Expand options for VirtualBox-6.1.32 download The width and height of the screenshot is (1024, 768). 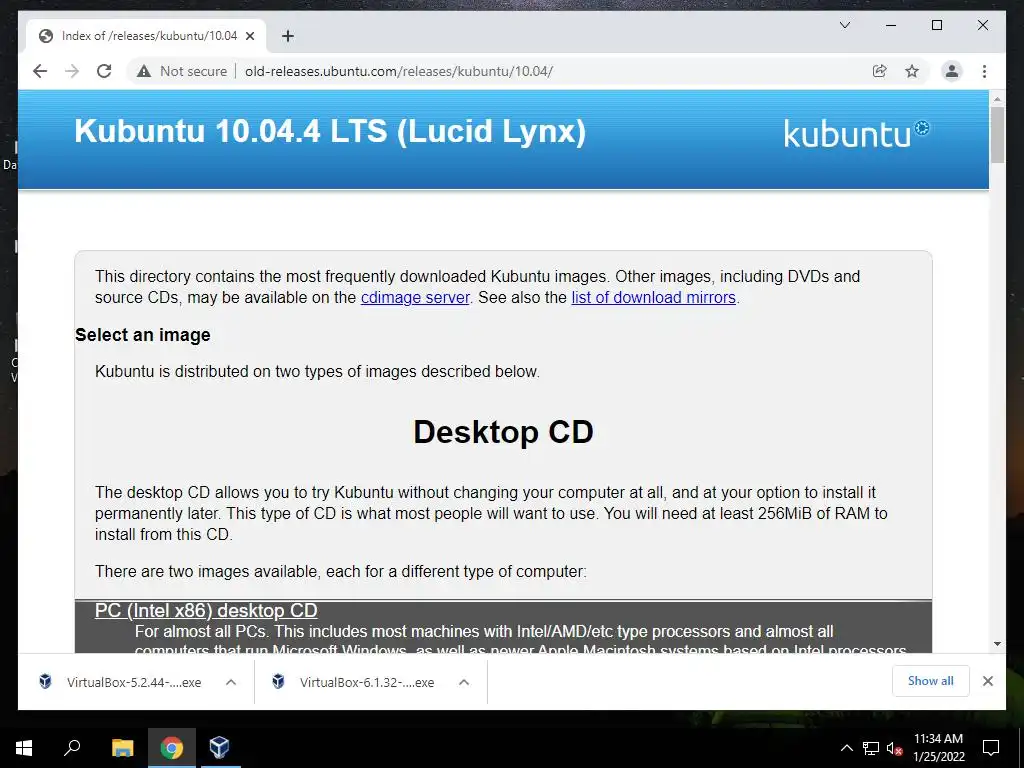coord(464,682)
